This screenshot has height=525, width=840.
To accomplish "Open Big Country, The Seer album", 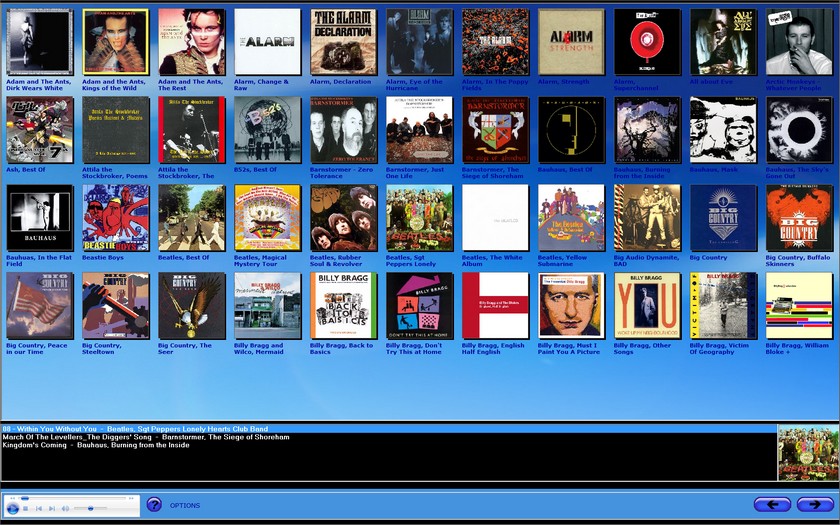I will (192, 305).
